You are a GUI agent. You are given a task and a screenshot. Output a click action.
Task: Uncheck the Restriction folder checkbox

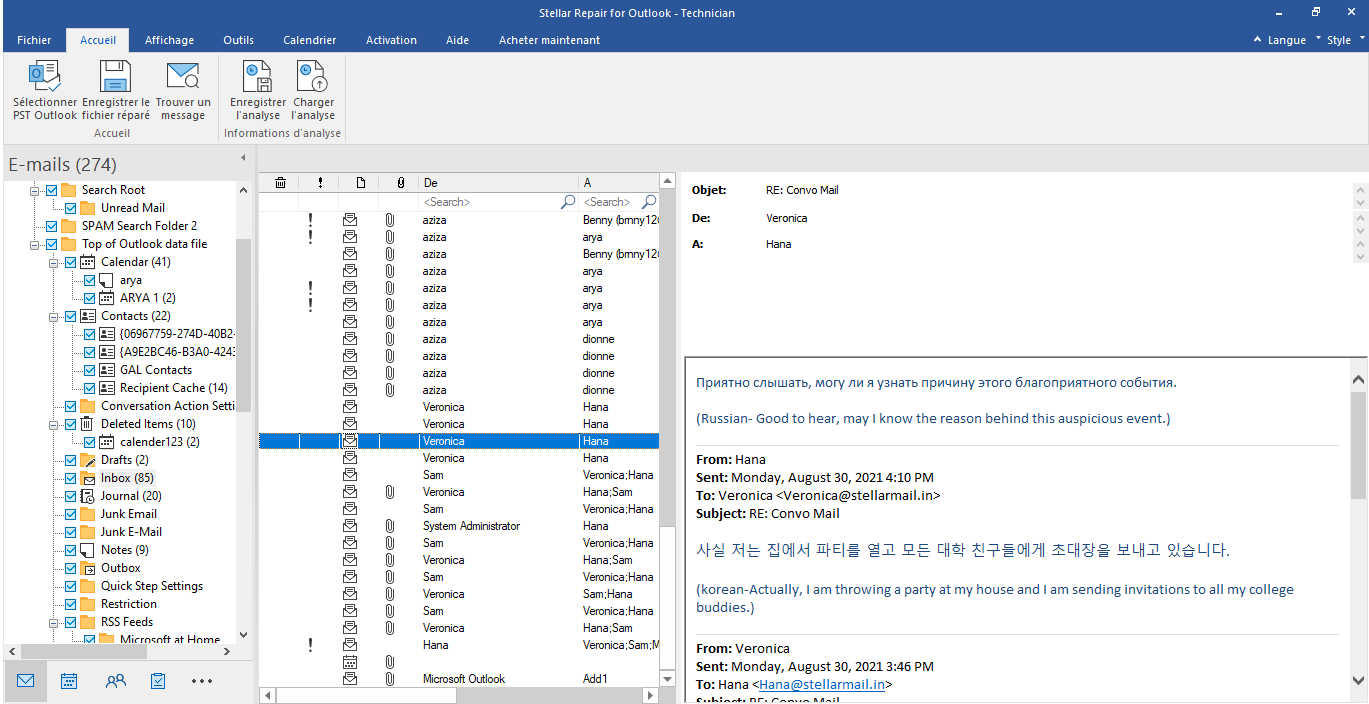[71, 604]
